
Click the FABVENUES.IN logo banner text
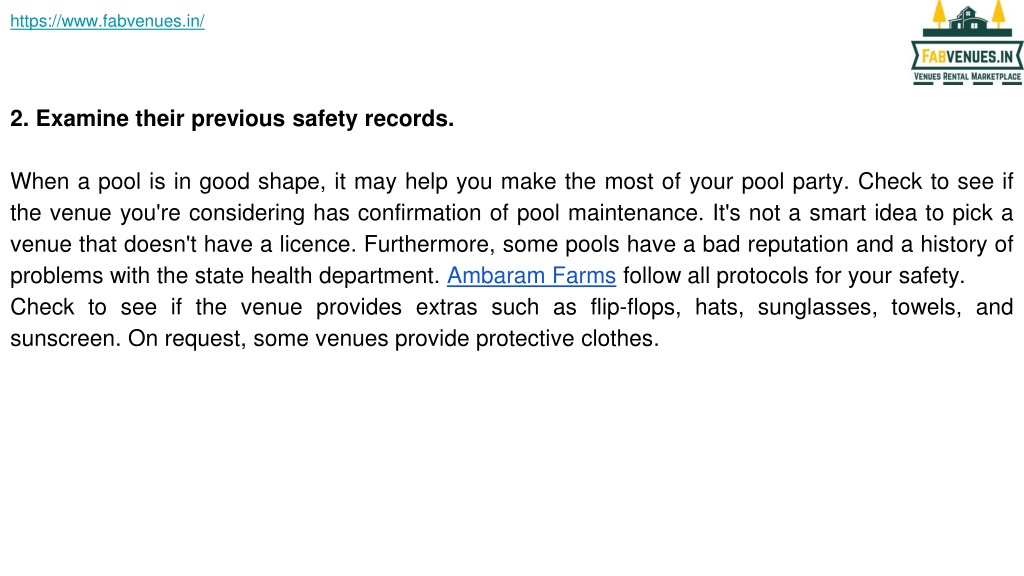[x=967, y=57]
